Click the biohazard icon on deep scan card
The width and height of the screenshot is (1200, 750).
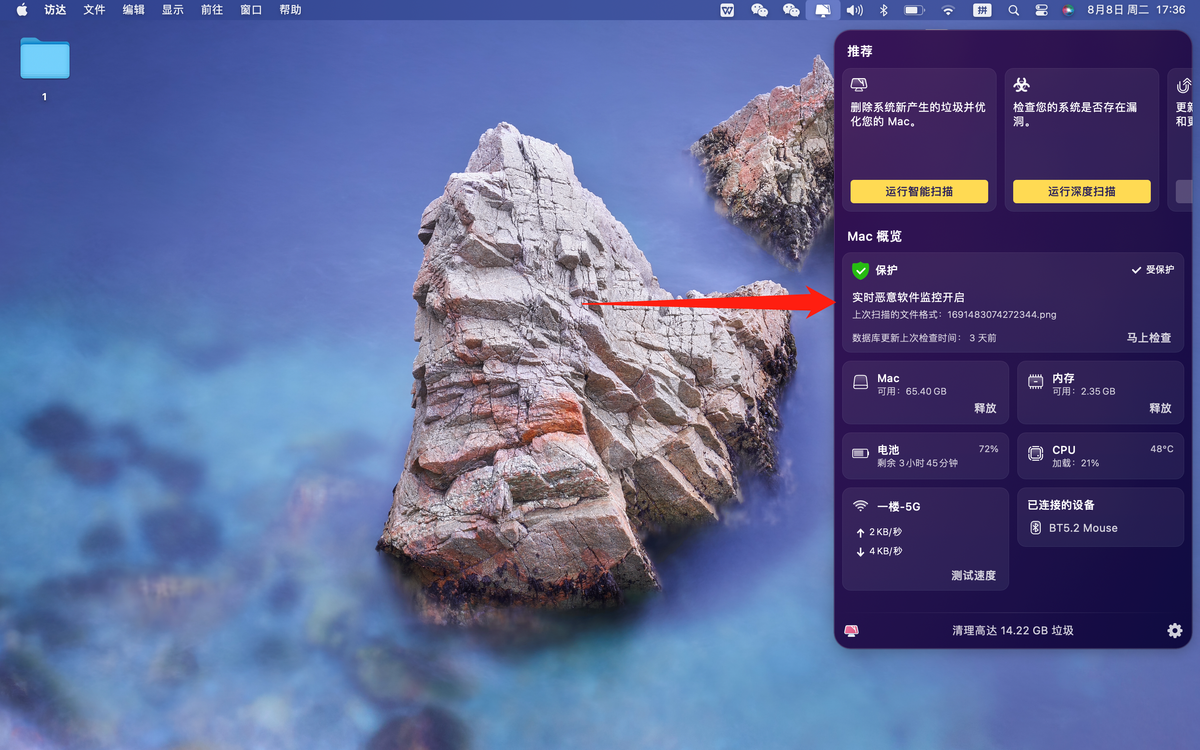1021,85
